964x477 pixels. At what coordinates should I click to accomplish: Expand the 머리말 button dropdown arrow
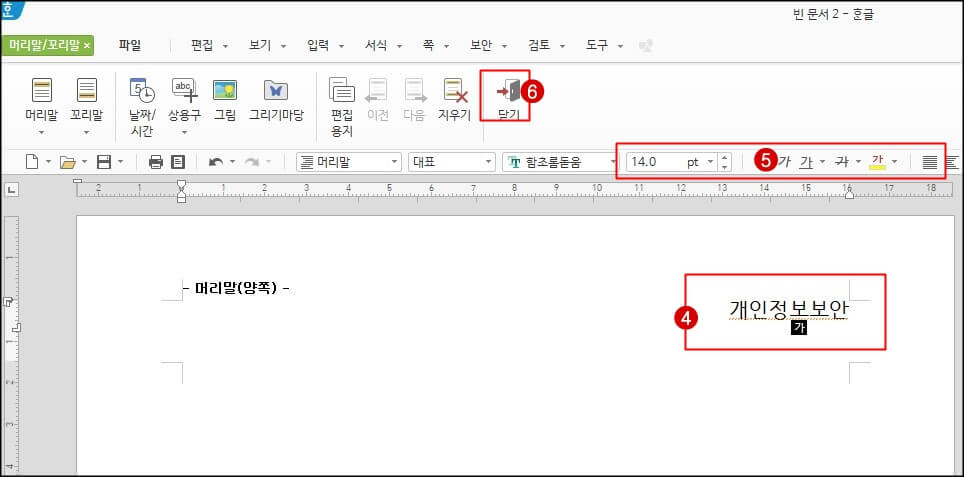coord(42,132)
